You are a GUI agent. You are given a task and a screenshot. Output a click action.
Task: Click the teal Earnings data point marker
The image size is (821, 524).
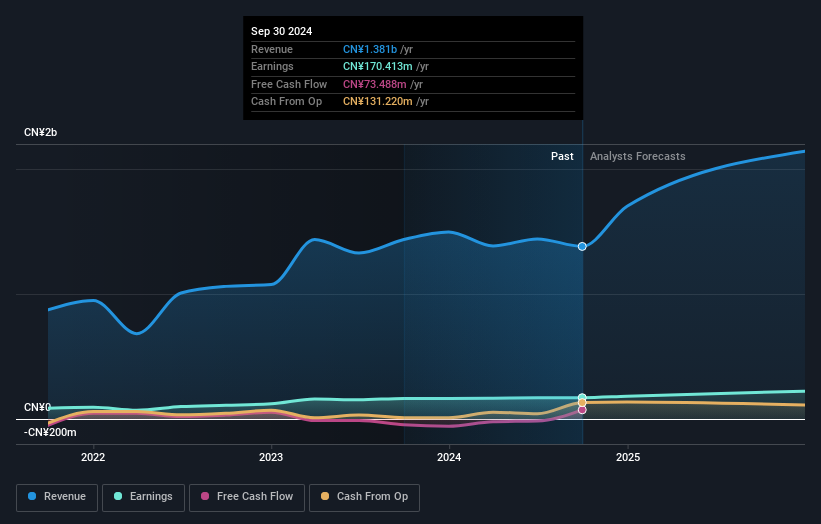pos(582,397)
